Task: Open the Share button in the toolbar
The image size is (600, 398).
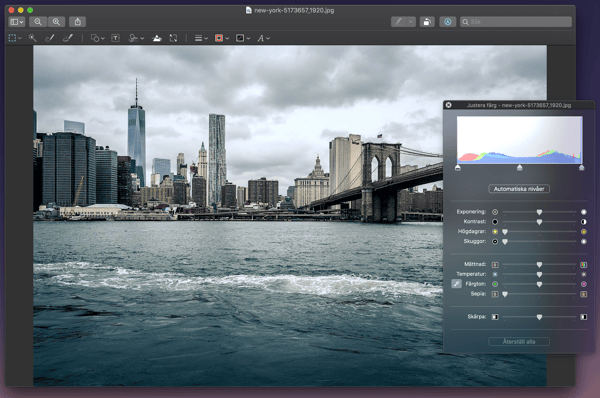Action: click(78, 22)
